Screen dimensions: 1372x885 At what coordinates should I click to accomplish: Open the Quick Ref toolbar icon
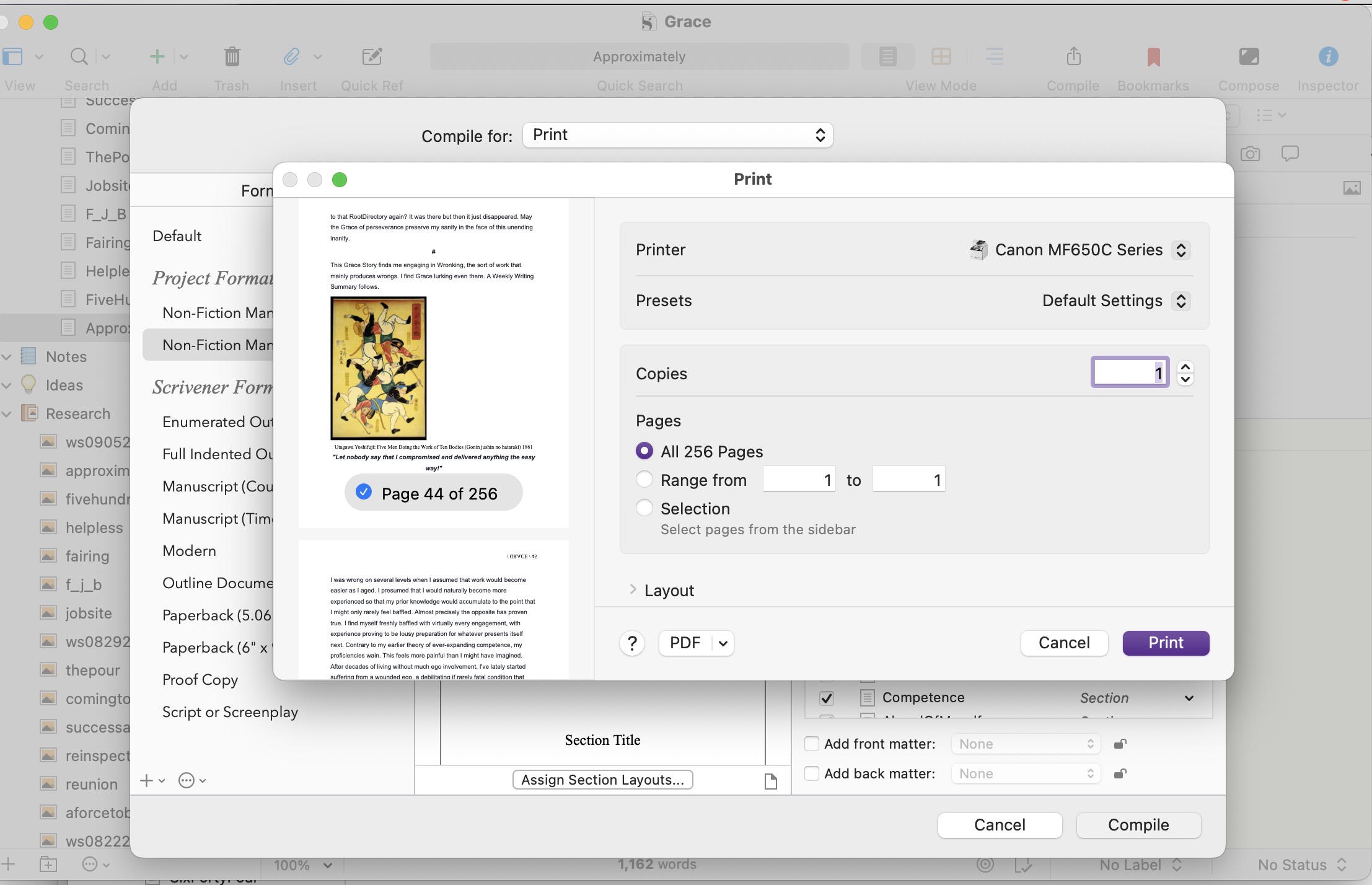(372, 56)
